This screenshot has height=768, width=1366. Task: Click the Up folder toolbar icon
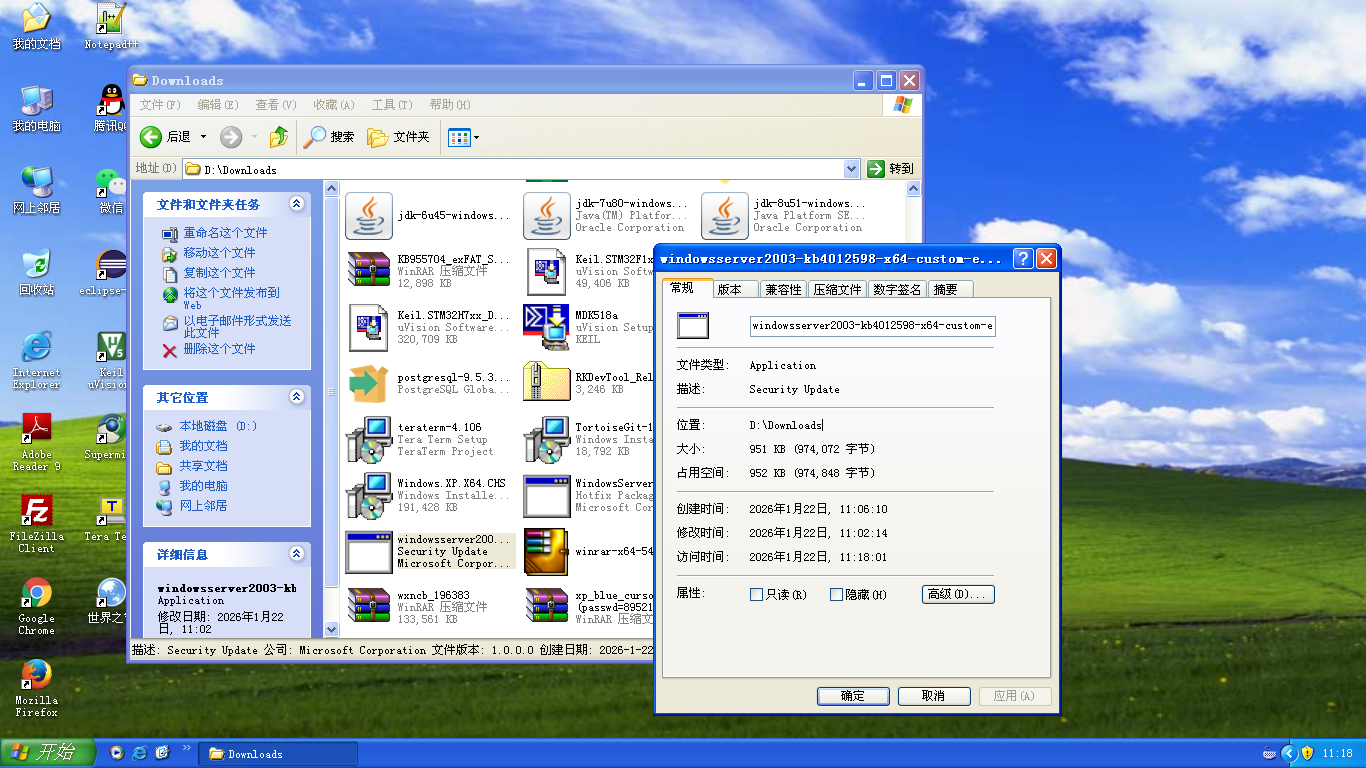coord(279,137)
